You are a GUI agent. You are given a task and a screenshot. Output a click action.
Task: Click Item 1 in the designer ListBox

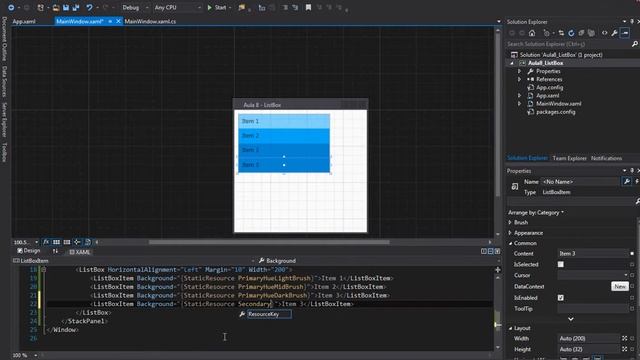[x=284, y=121]
